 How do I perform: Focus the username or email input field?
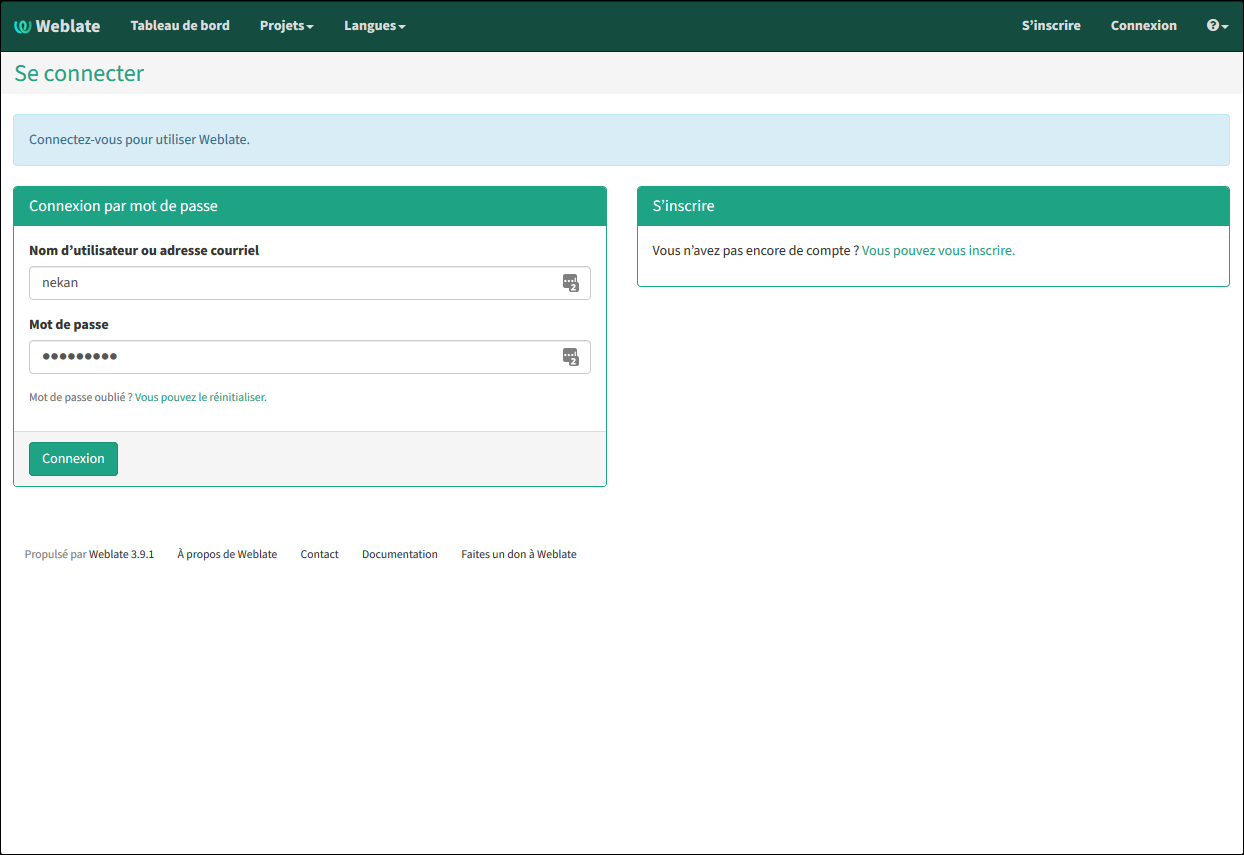pos(295,283)
